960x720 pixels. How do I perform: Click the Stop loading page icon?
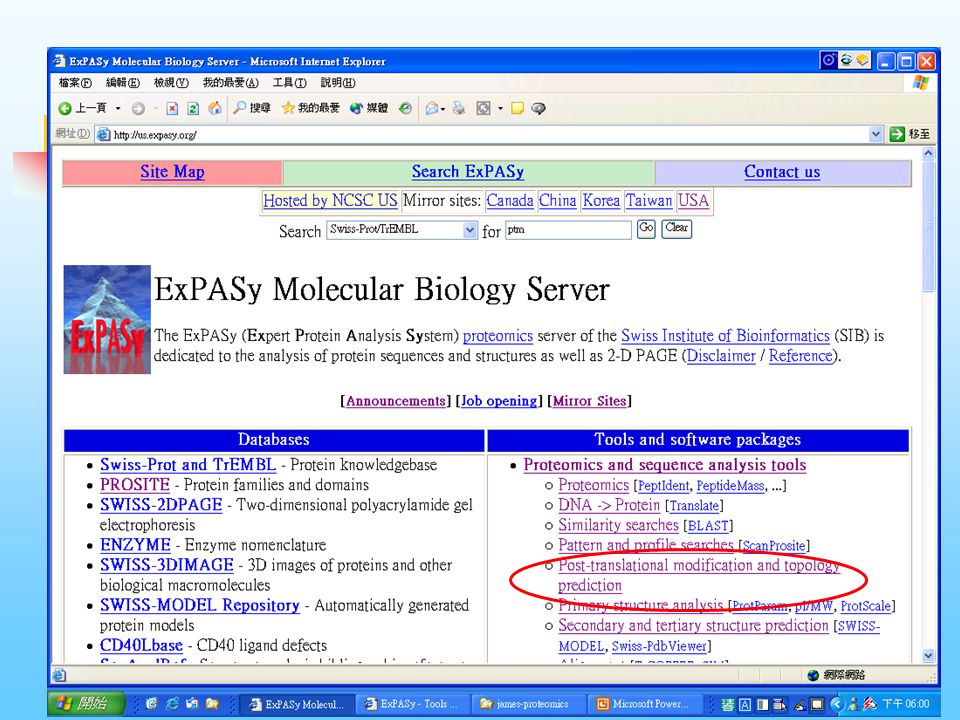tap(172, 108)
